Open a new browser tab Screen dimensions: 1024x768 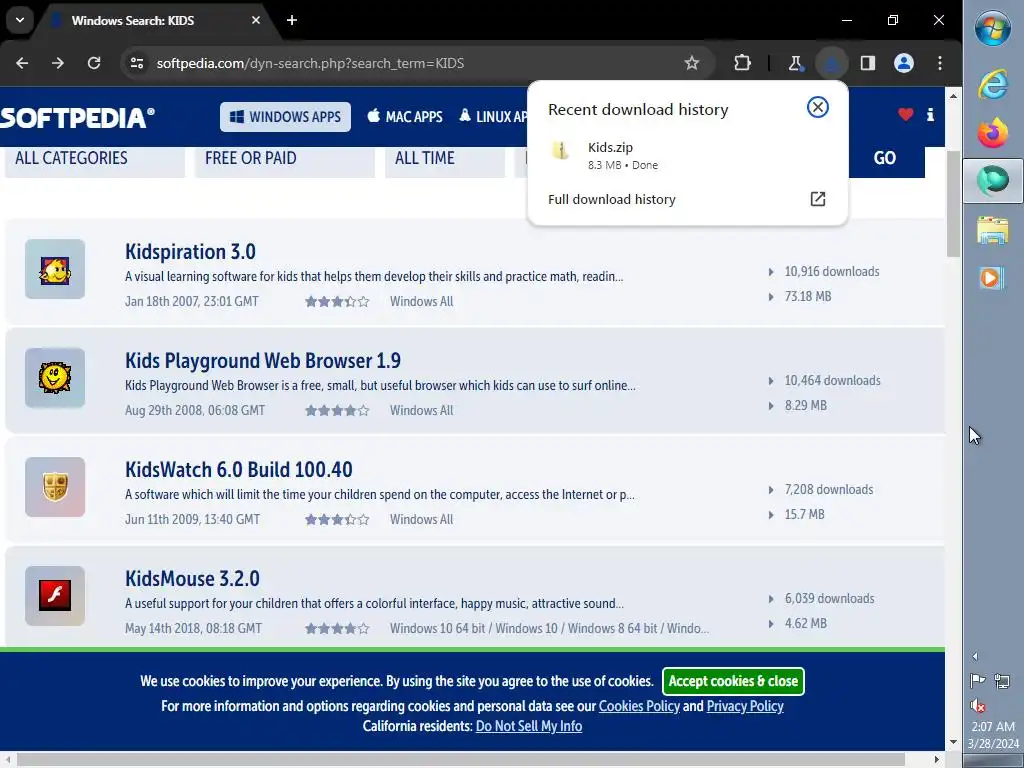(x=292, y=20)
